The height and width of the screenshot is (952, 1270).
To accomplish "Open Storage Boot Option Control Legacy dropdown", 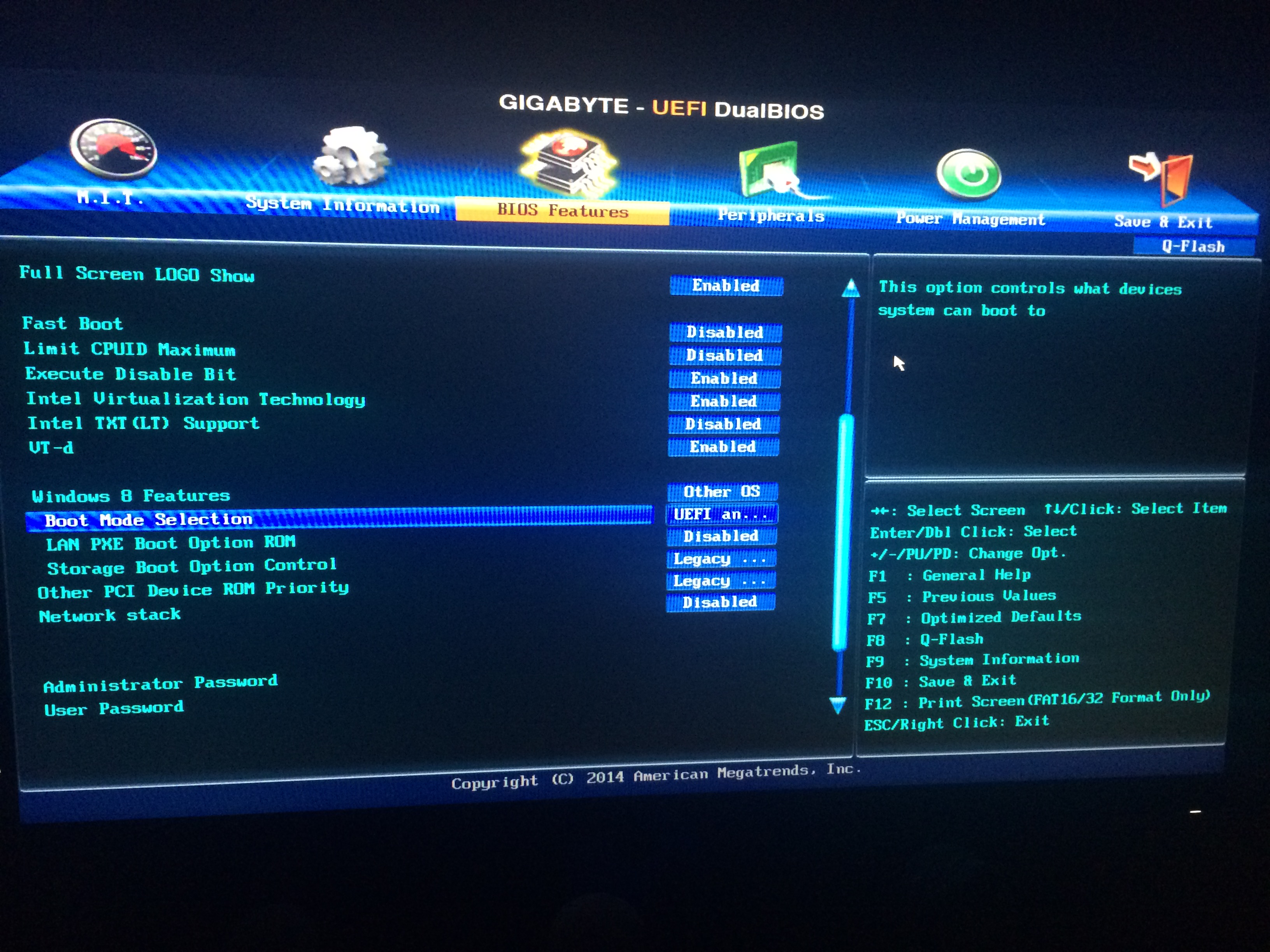I will point(720,558).
